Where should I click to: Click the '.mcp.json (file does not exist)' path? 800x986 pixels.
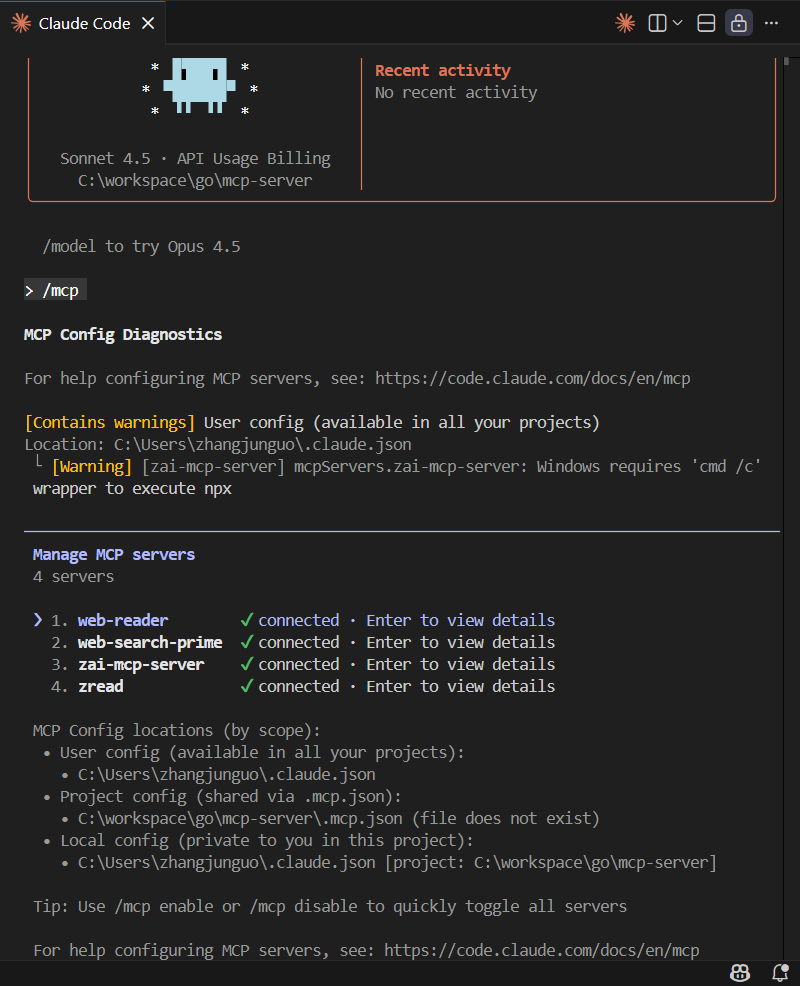pos(338,818)
